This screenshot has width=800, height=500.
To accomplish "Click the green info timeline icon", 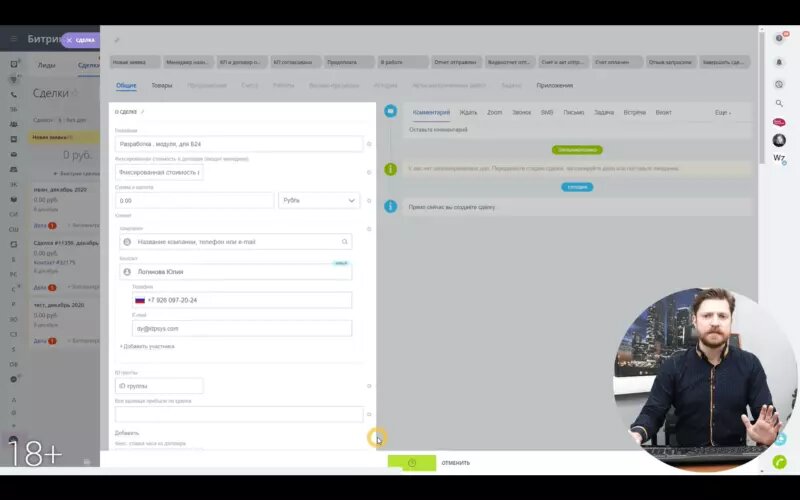I will tap(390, 169).
